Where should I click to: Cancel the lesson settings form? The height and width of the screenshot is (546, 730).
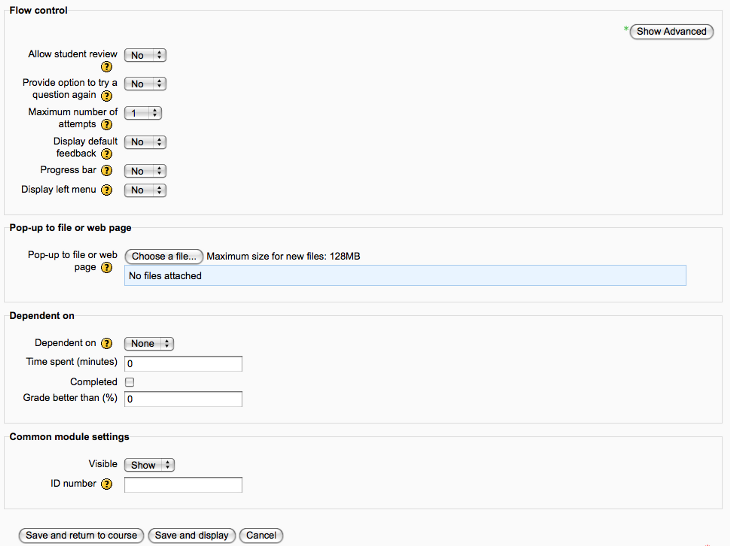(x=261, y=536)
